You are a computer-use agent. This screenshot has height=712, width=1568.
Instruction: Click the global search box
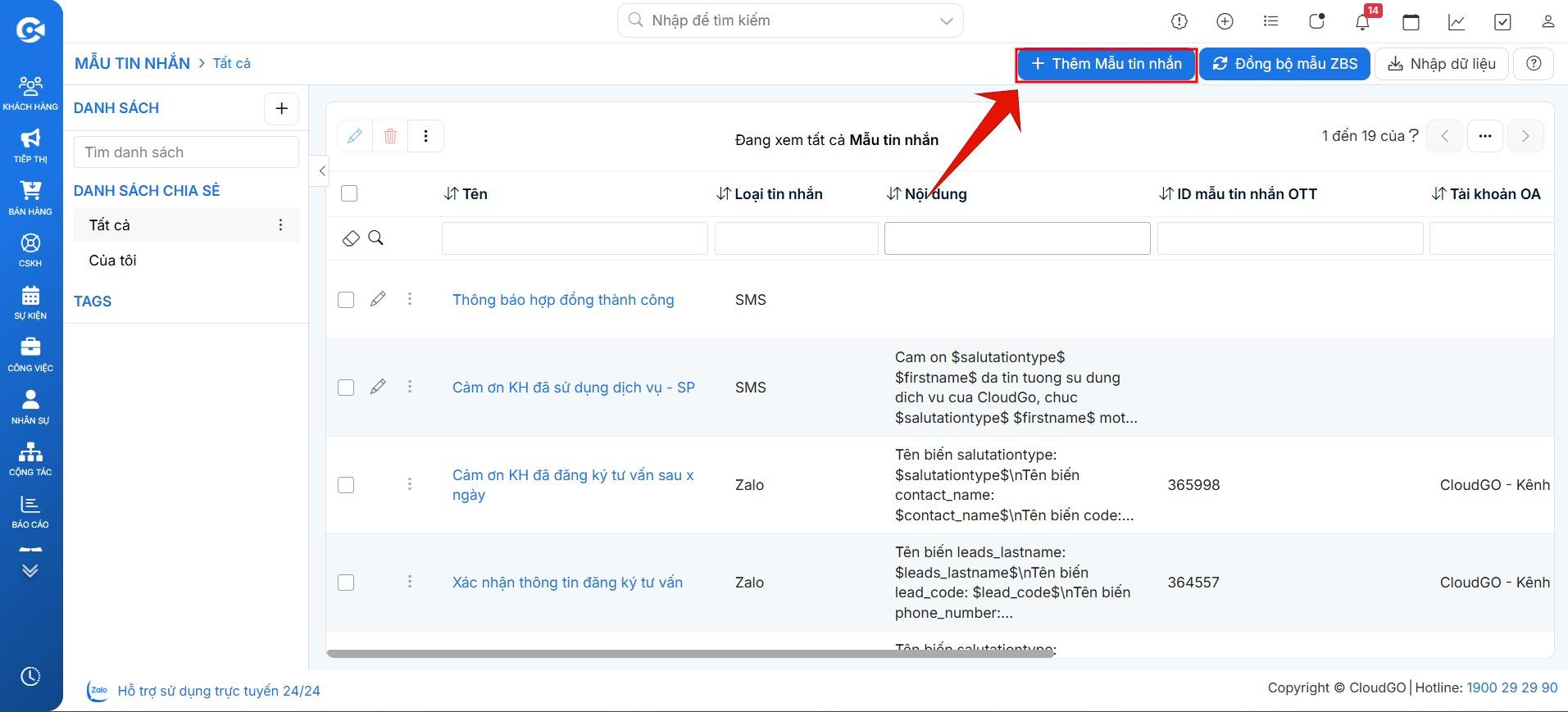tap(790, 21)
